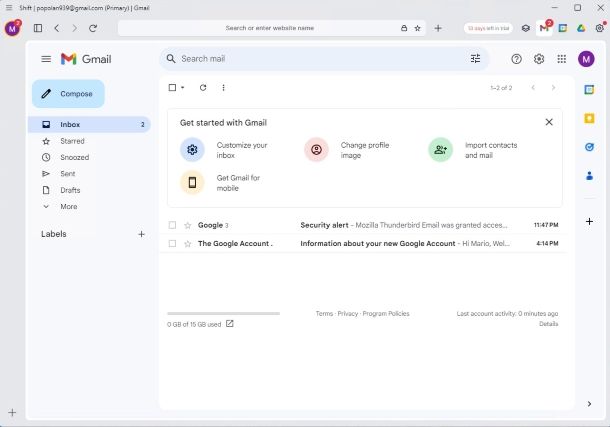Select the Google Security alert email checkbox

click(x=172, y=225)
